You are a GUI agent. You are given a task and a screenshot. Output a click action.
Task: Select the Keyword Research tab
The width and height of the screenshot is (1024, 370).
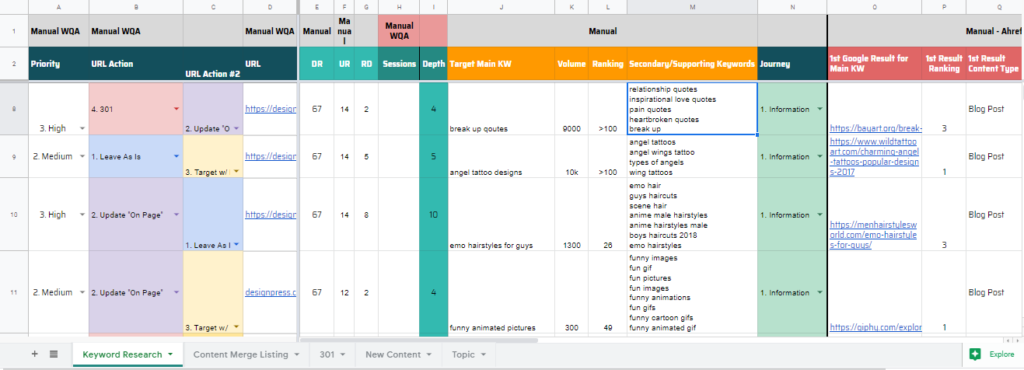[121, 354]
